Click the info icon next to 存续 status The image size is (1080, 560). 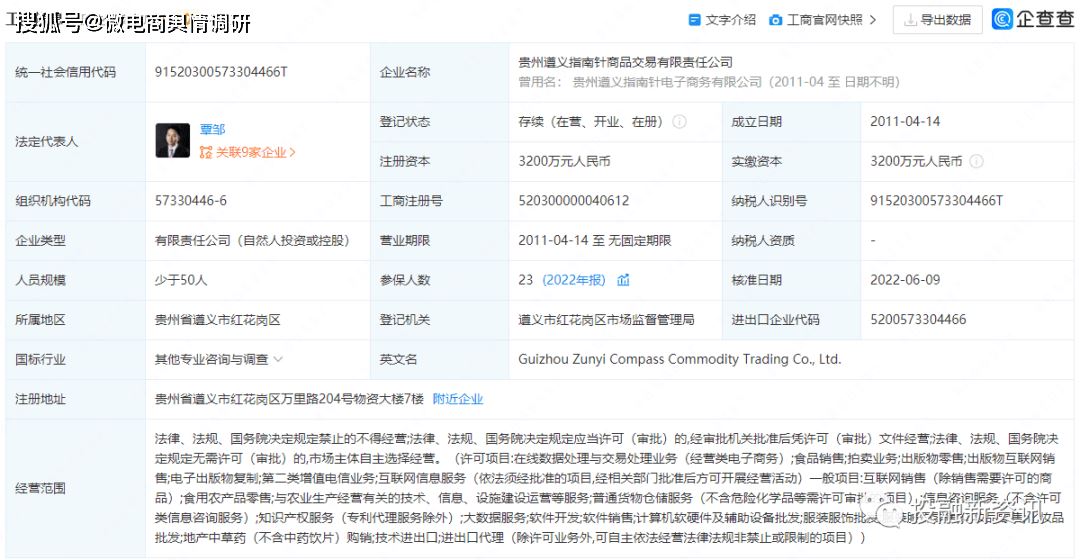[x=679, y=122]
